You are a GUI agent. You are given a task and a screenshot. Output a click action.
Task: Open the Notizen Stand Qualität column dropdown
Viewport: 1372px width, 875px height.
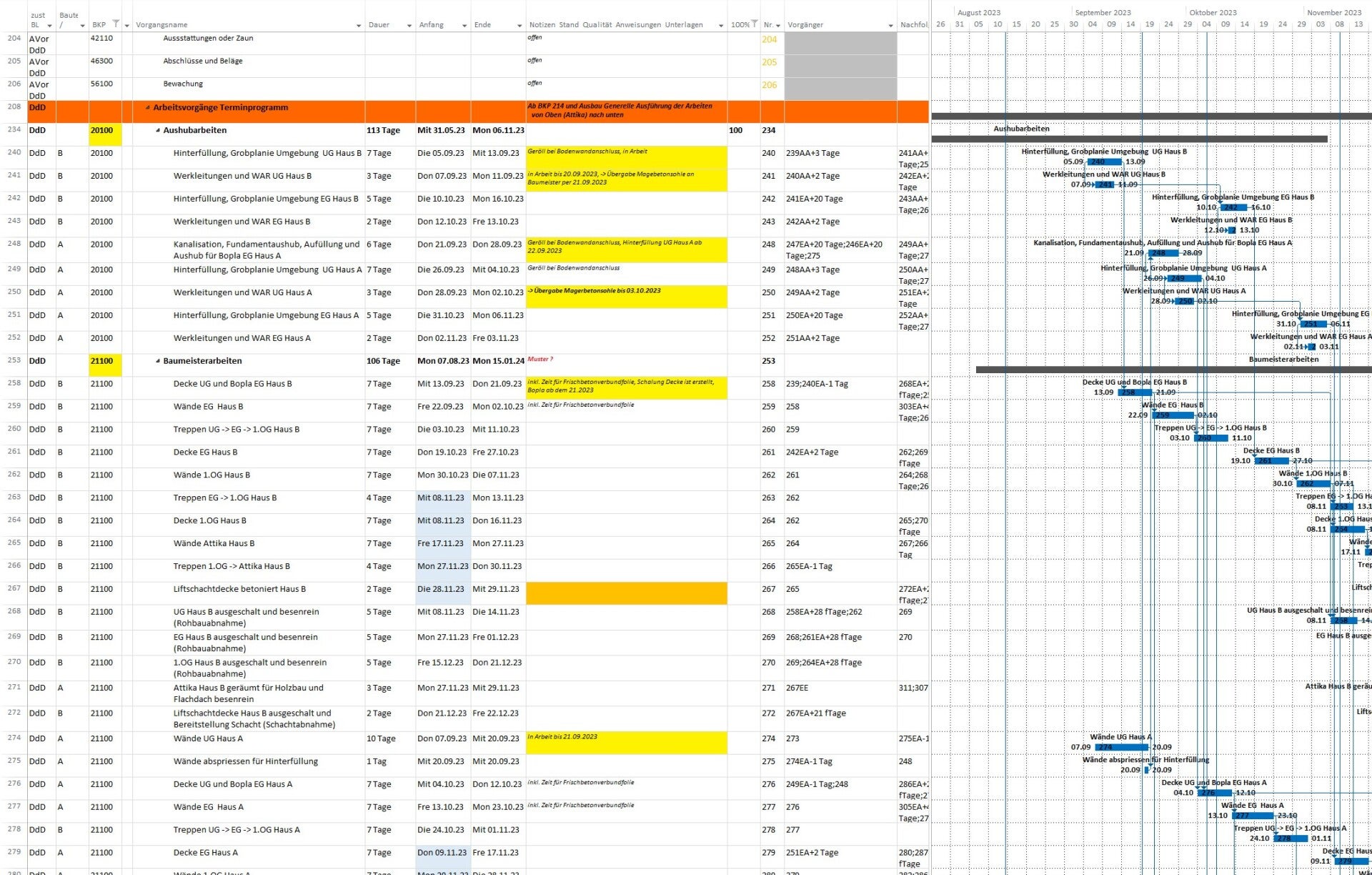tap(720, 26)
